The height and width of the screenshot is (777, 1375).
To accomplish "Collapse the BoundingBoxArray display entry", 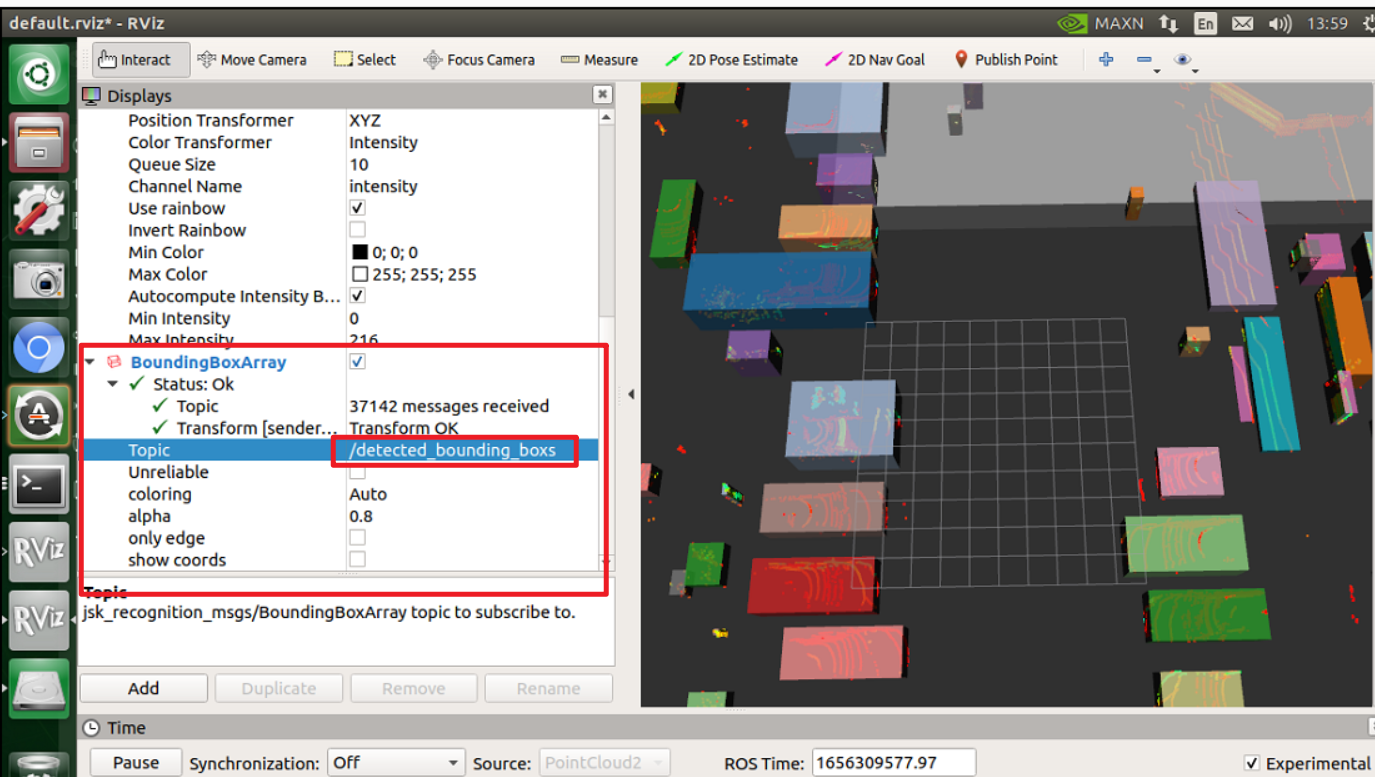I will [x=89, y=362].
